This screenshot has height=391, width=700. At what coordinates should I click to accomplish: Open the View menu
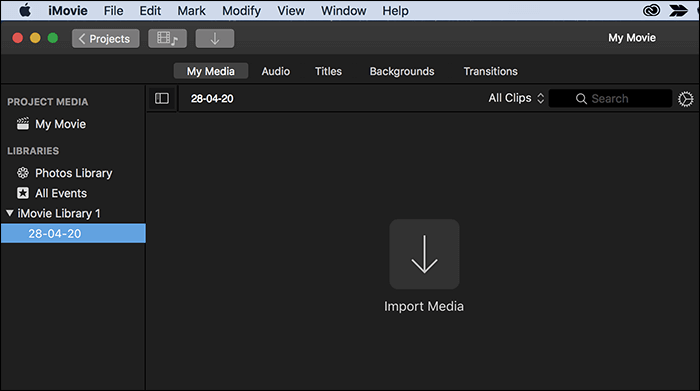[291, 10]
